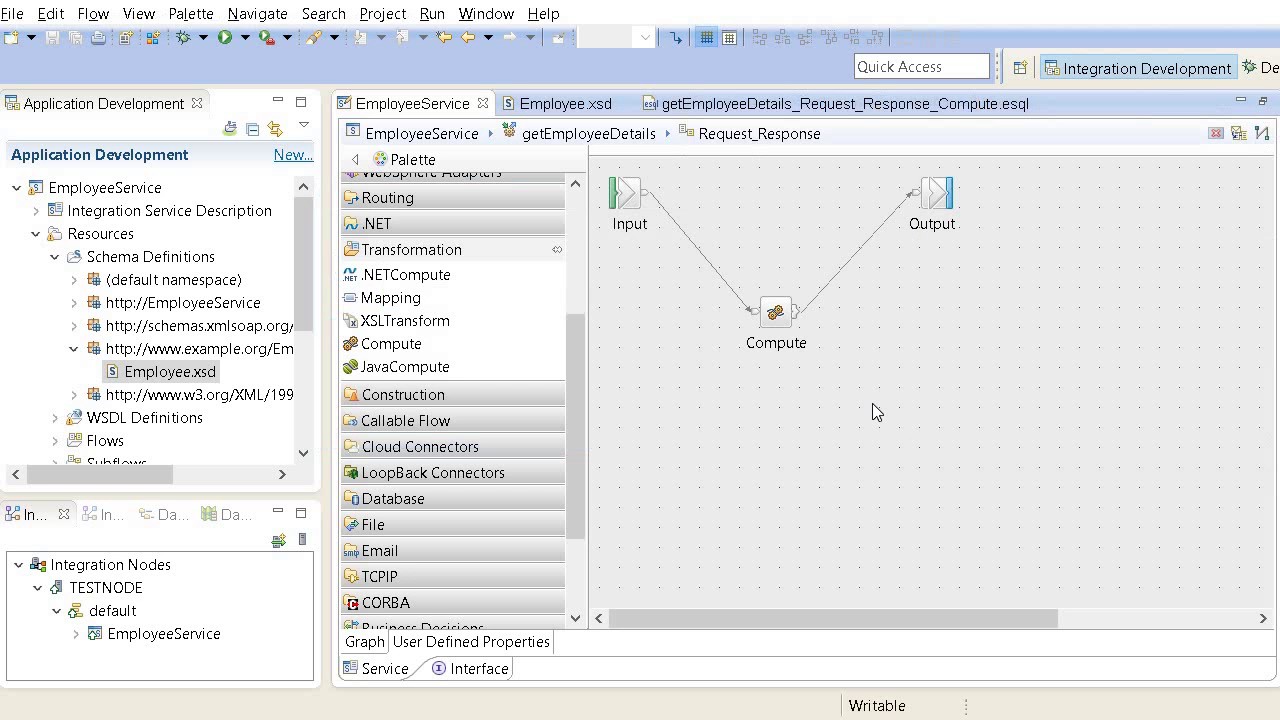Select the default integration server
This screenshot has height=720, width=1280.
pos(112,611)
